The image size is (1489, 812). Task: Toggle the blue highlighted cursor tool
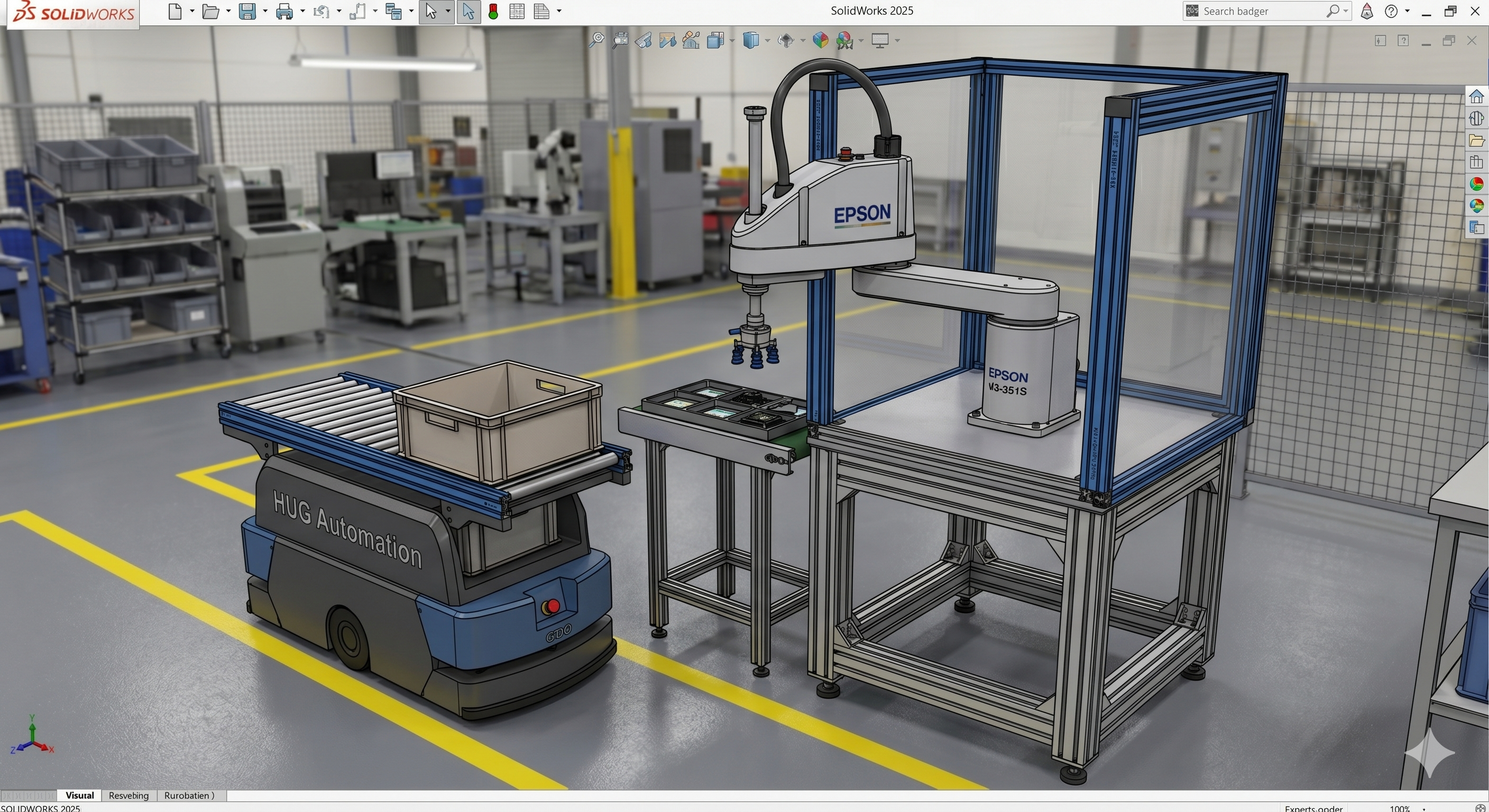[x=468, y=11]
